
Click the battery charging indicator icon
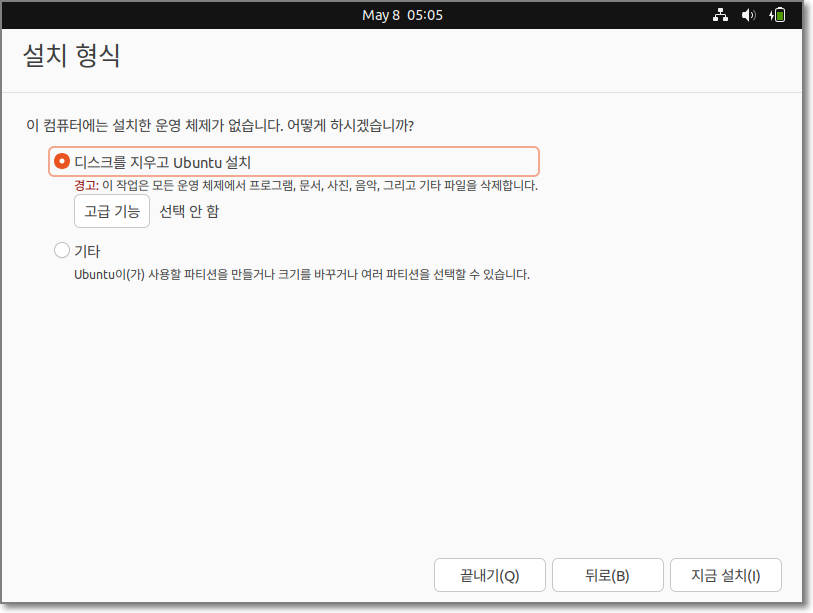777,15
